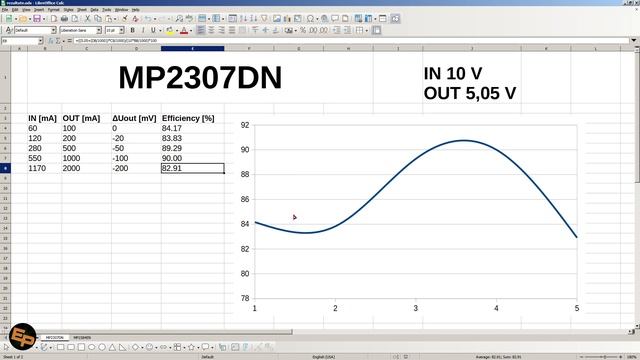The width and height of the screenshot is (640, 360).
Task: Click the Sort Ascending icon
Action: pos(244,19)
